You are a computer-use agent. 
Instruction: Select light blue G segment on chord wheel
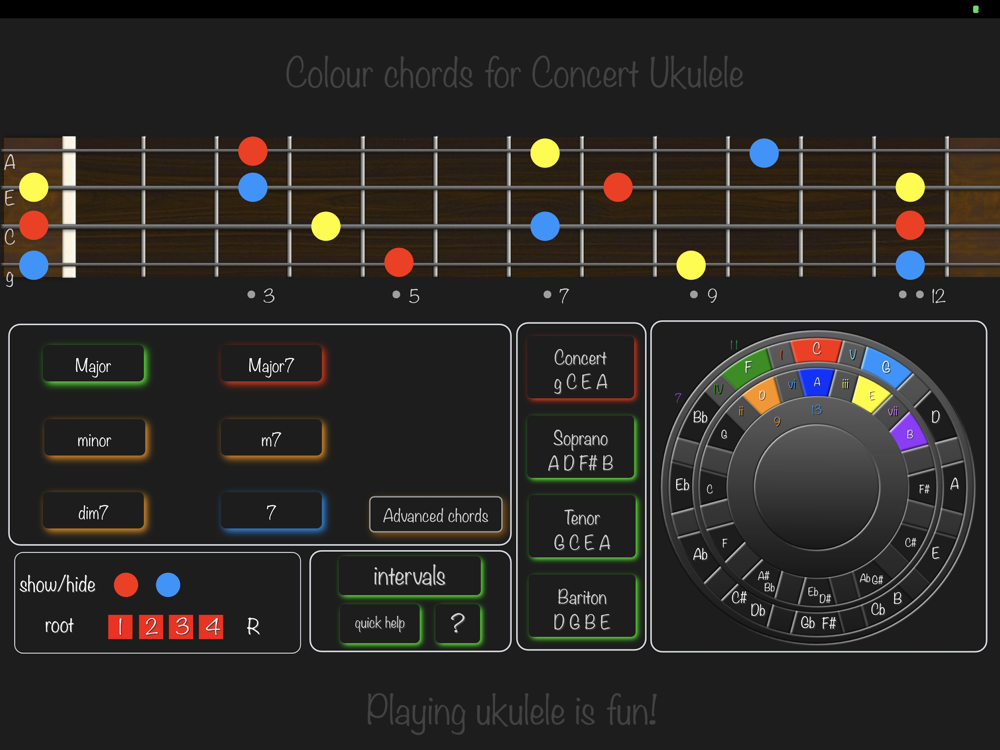pos(885,367)
